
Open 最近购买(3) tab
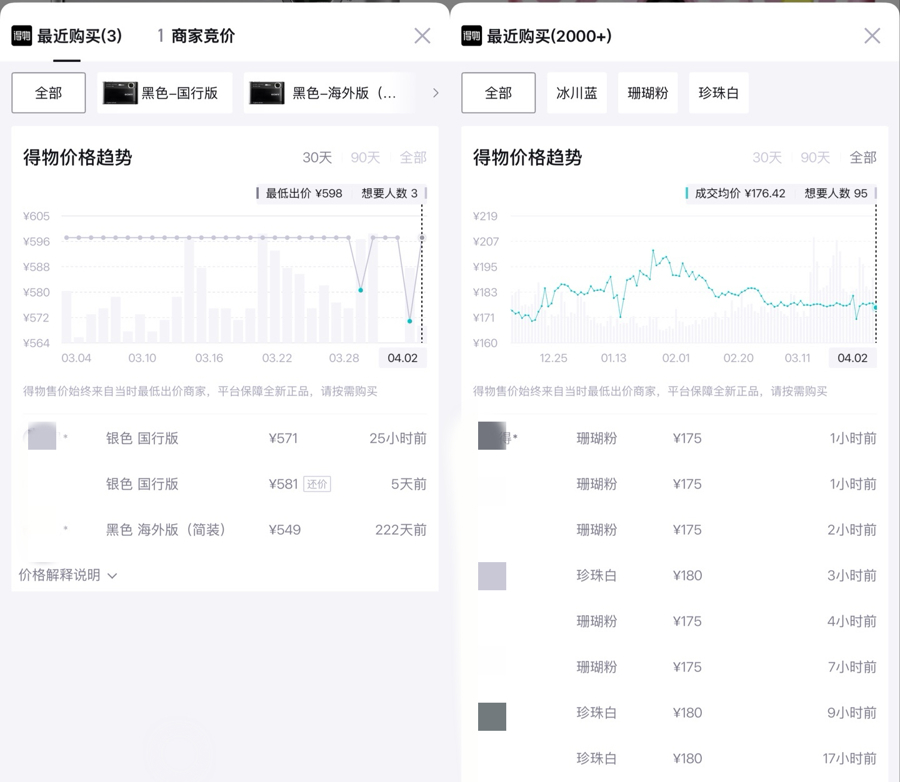(79, 36)
